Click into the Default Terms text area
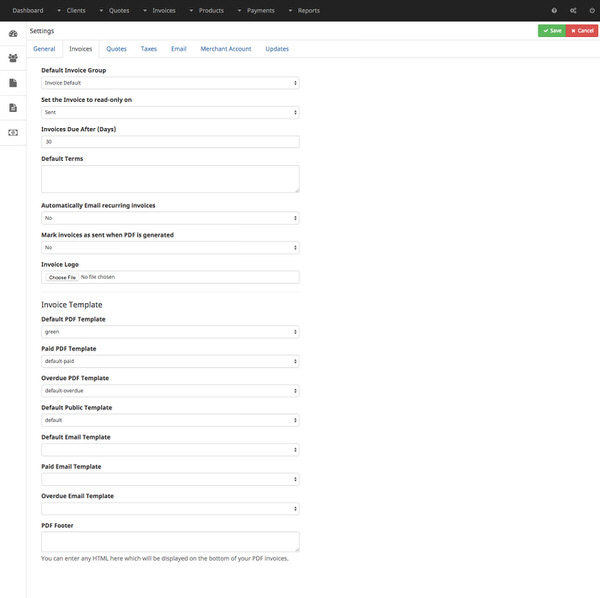 click(x=170, y=179)
